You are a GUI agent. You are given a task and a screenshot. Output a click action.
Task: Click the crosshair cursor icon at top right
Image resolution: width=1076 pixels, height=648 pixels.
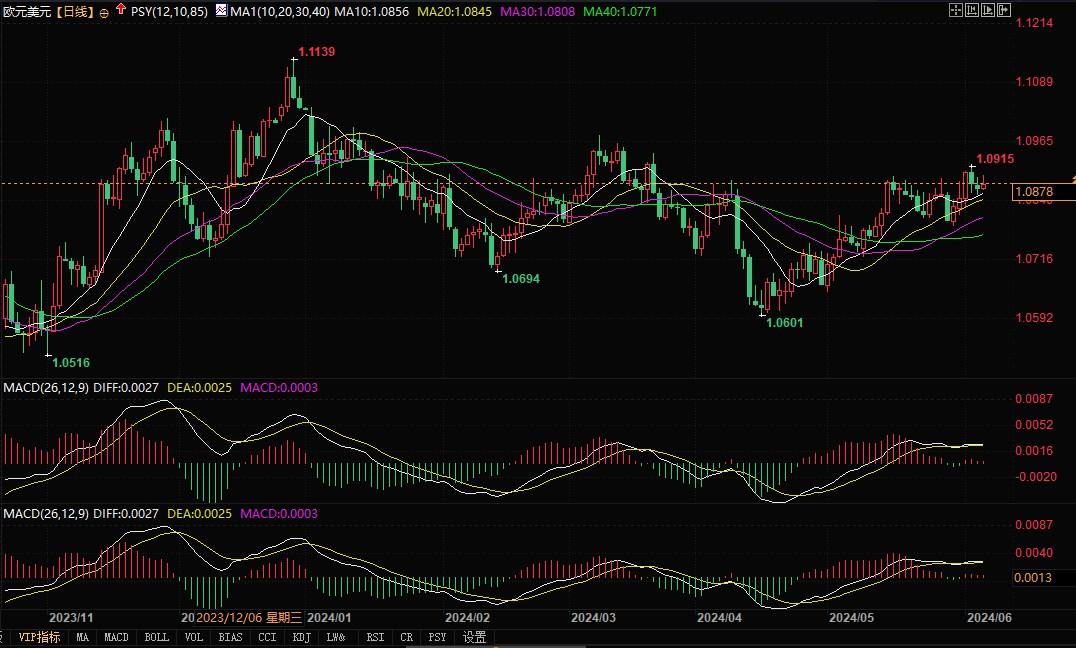[x=955, y=10]
